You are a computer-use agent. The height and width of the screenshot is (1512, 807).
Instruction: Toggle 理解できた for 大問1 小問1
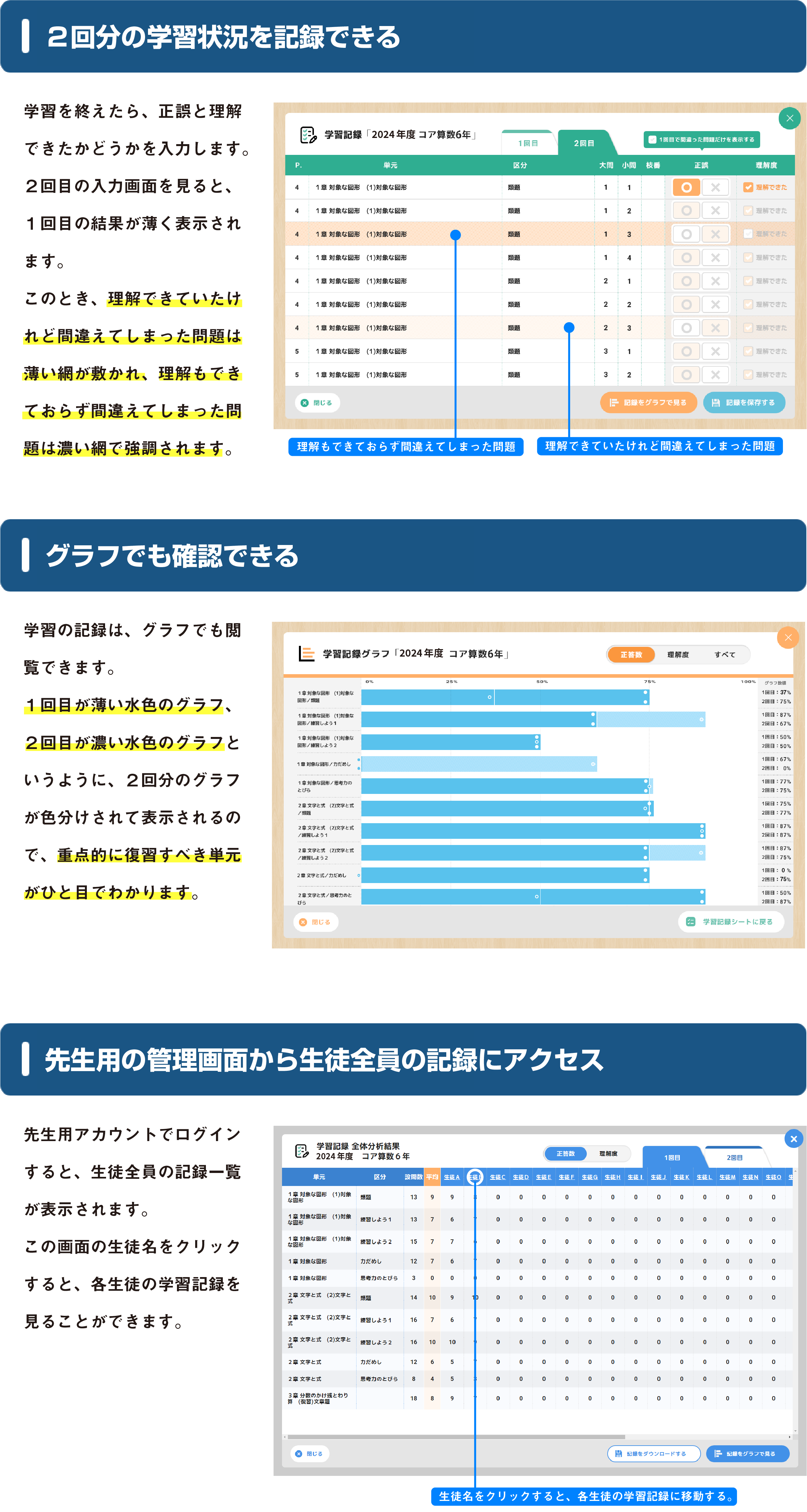click(748, 187)
